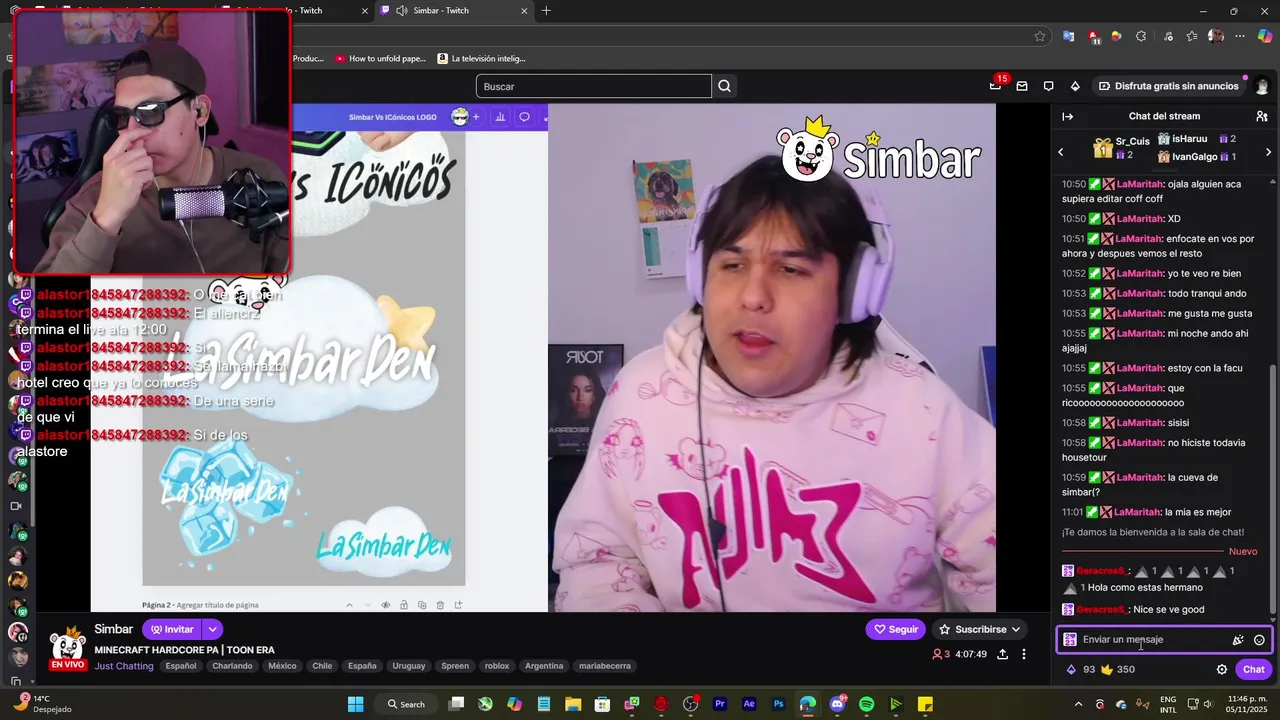Screen dimensions: 1280x720
Task: Click the roblox tag
Action: tap(497, 666)
